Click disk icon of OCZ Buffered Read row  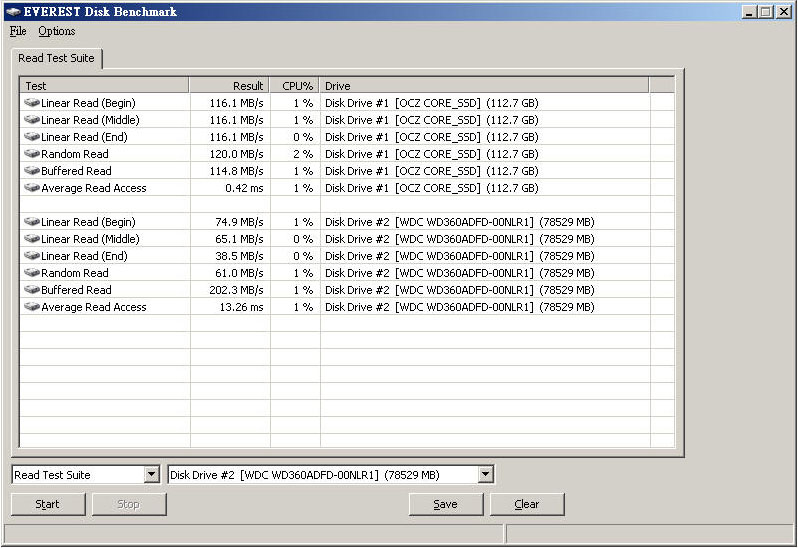[31, 171]
